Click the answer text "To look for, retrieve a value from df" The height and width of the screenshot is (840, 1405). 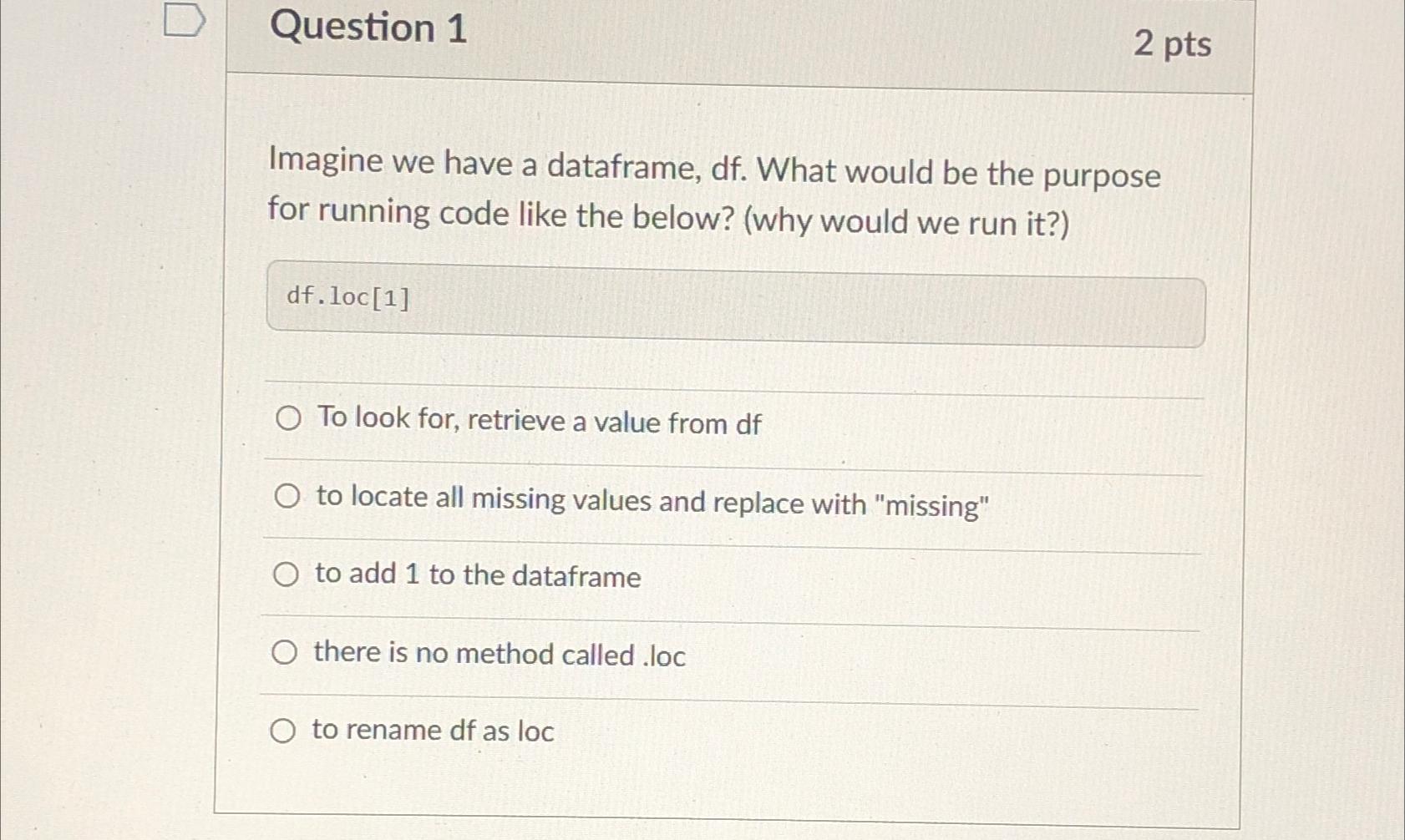click(538, 423)
